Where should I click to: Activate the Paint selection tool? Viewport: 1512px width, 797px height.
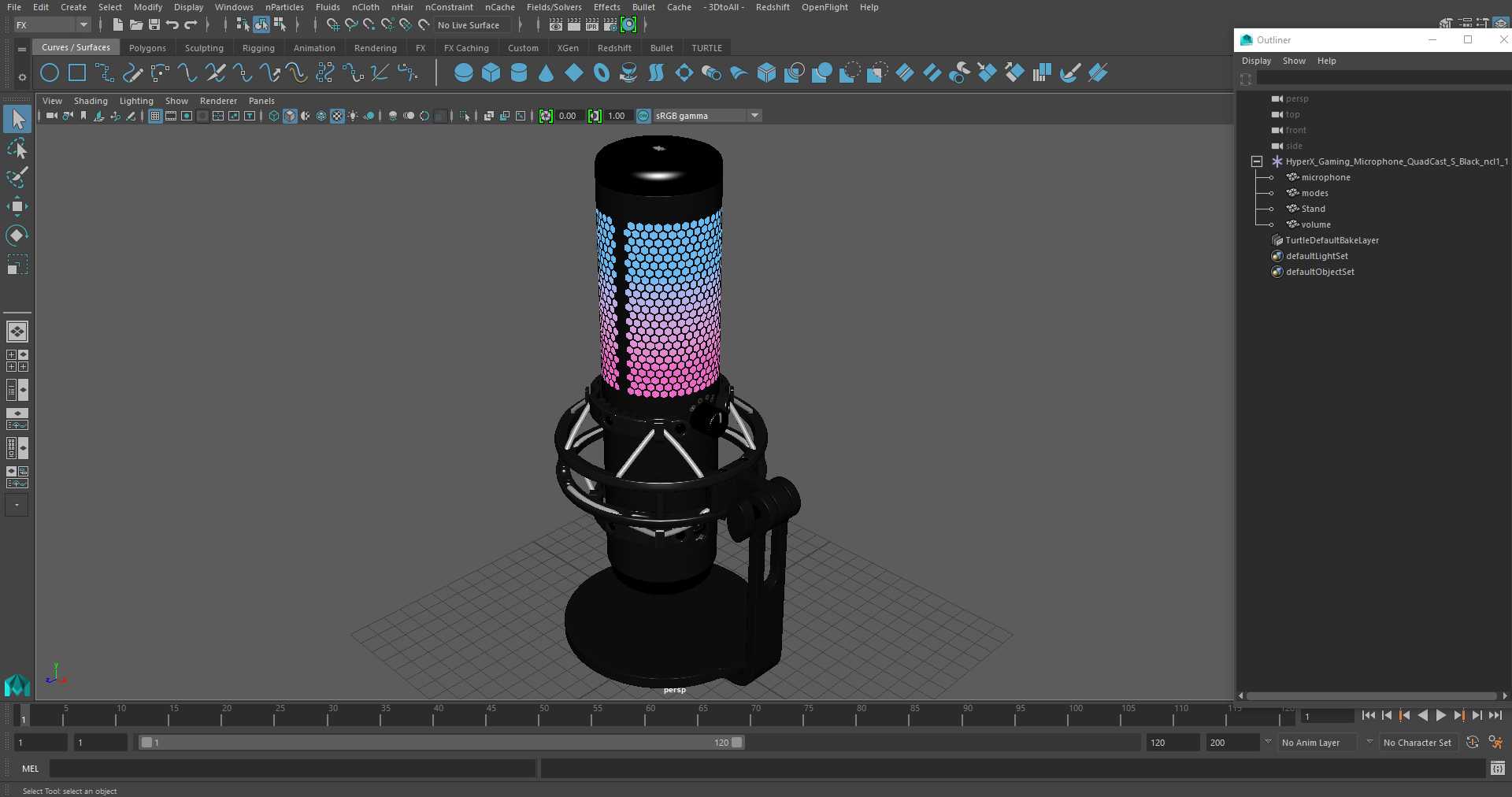pos(17,177)
